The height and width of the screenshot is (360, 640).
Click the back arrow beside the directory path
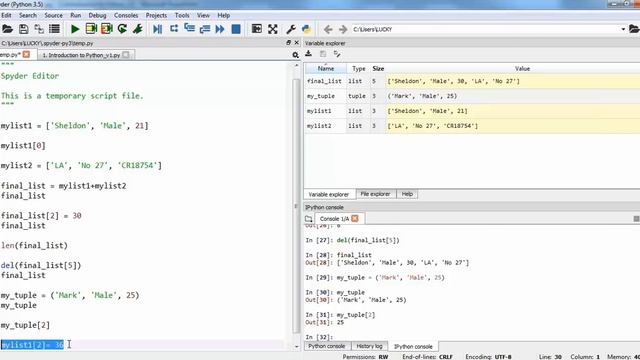tap(328, 29)
